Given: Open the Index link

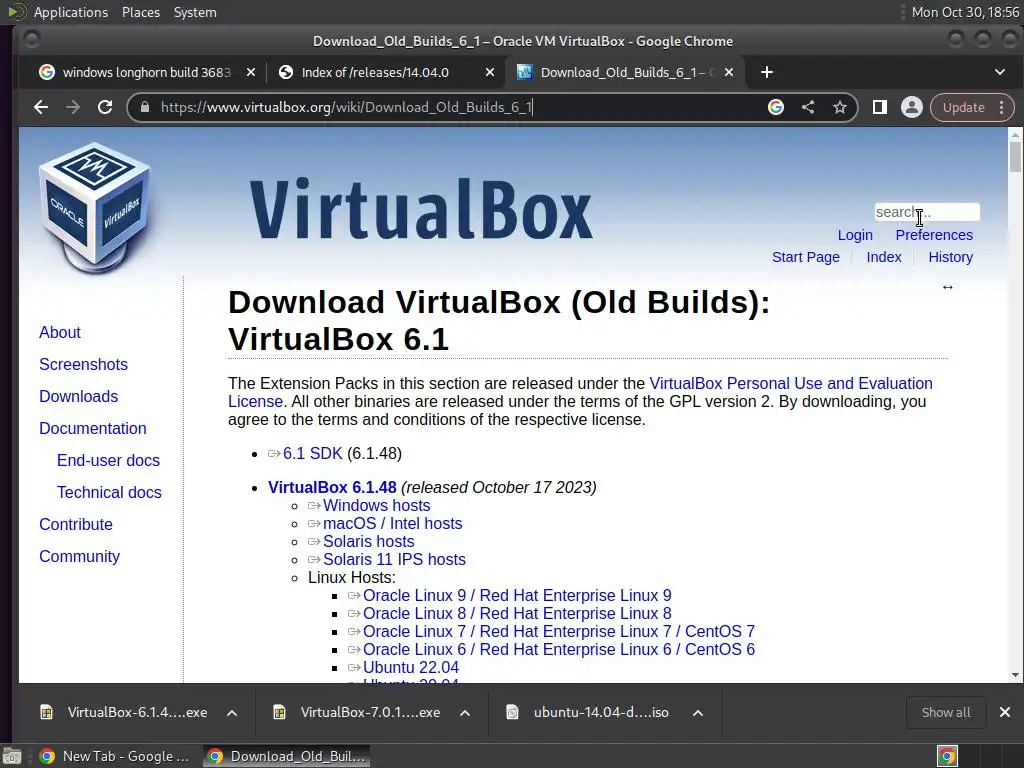Looking at the screenshot, I should [884, 257].
